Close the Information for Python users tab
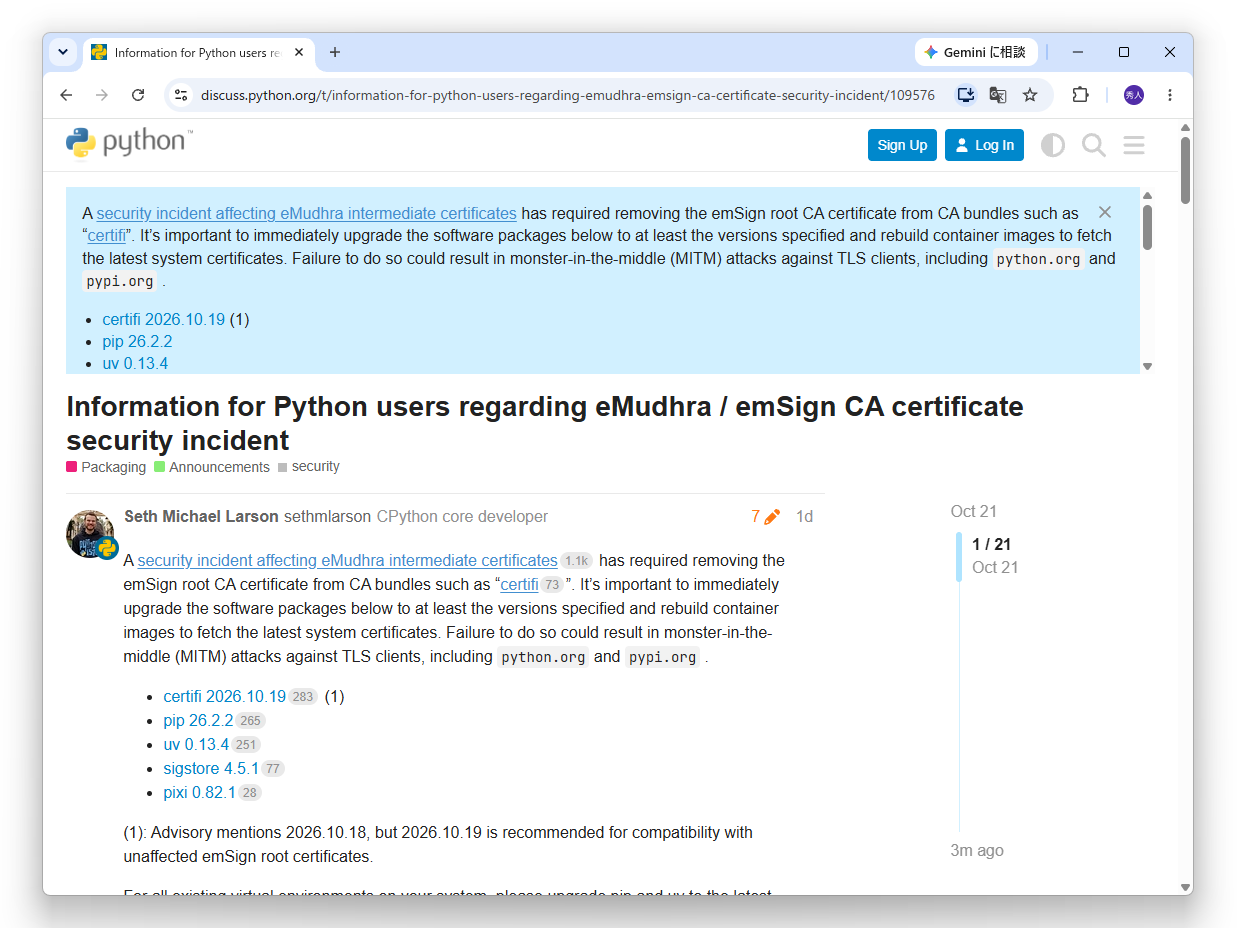Image resolution: width=1237 pixels, height=928 pixels. pyautogui.click(x=299, y=52)
